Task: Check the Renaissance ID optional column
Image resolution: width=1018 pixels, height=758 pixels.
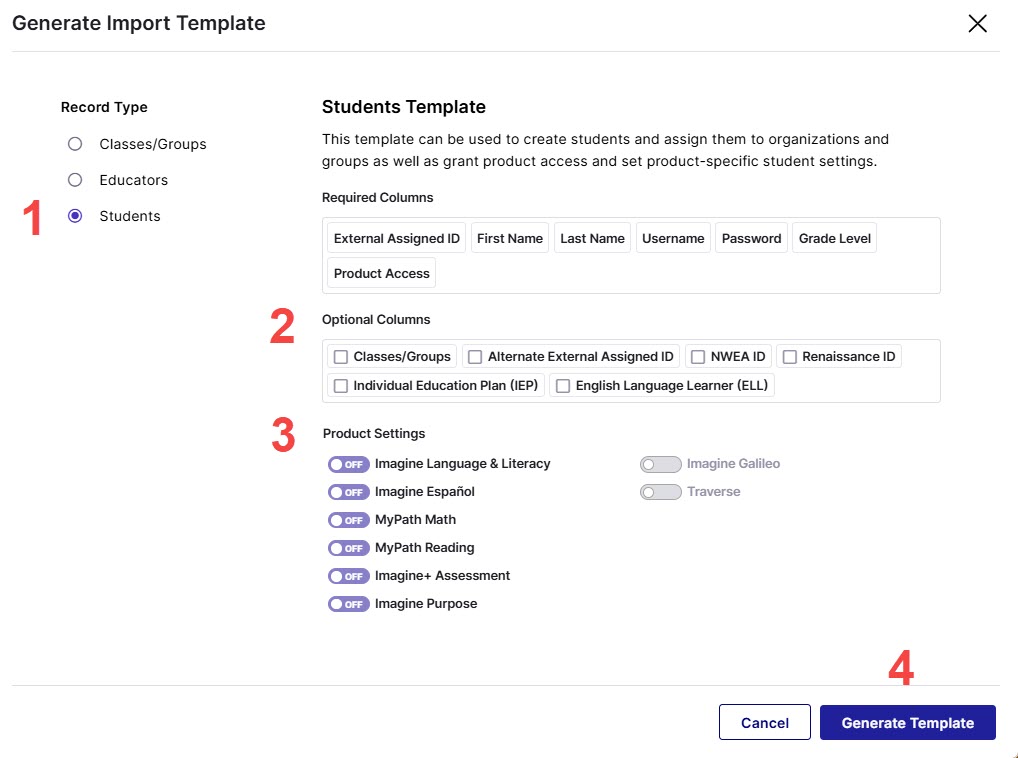Action: 789,357
